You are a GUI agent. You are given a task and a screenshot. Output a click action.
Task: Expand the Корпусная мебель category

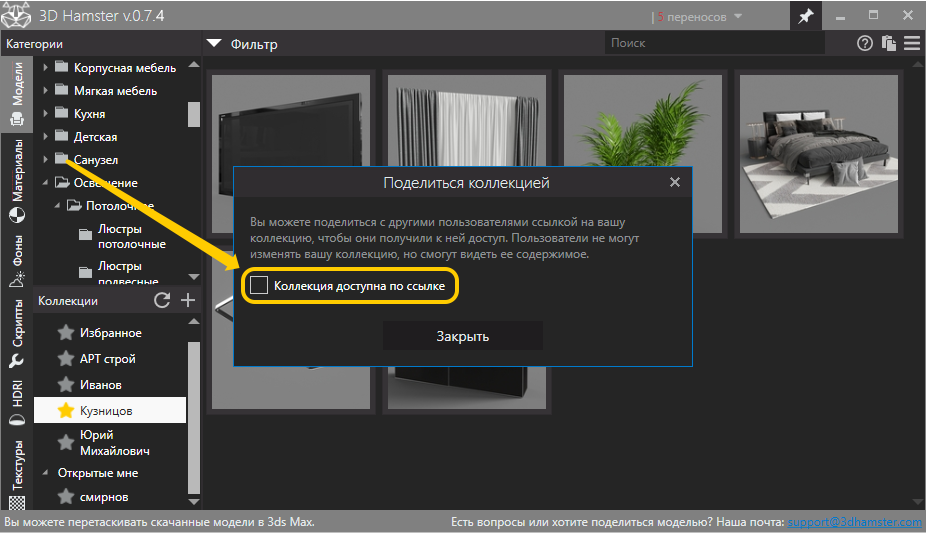pyautogui.click(x=46, y=67)
